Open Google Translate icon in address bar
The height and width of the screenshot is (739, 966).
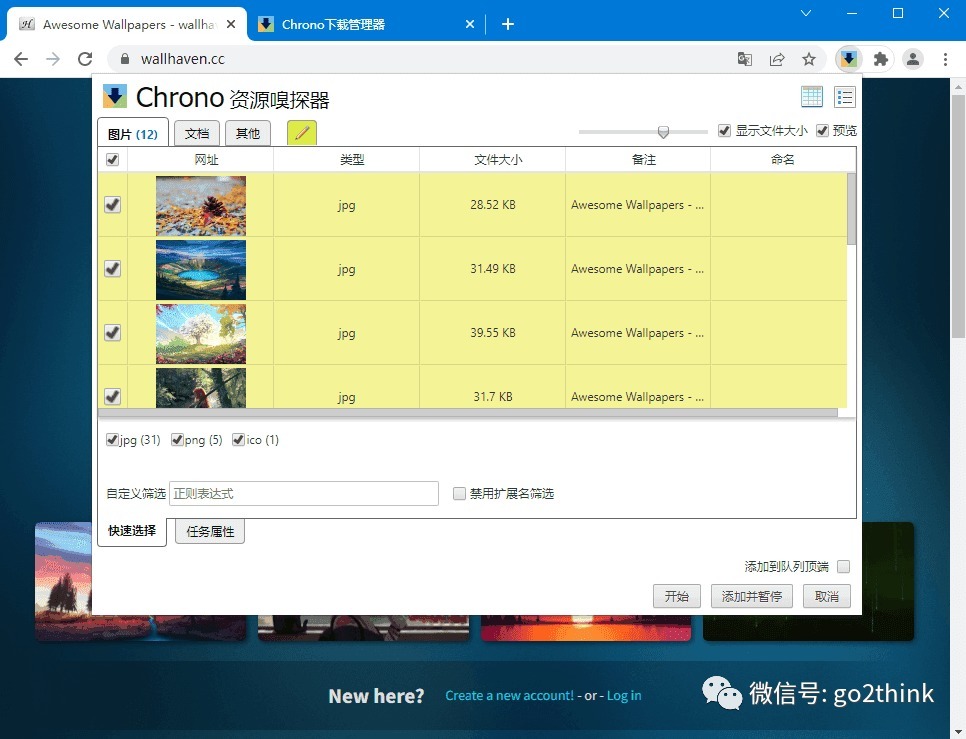tap(745, 59)
